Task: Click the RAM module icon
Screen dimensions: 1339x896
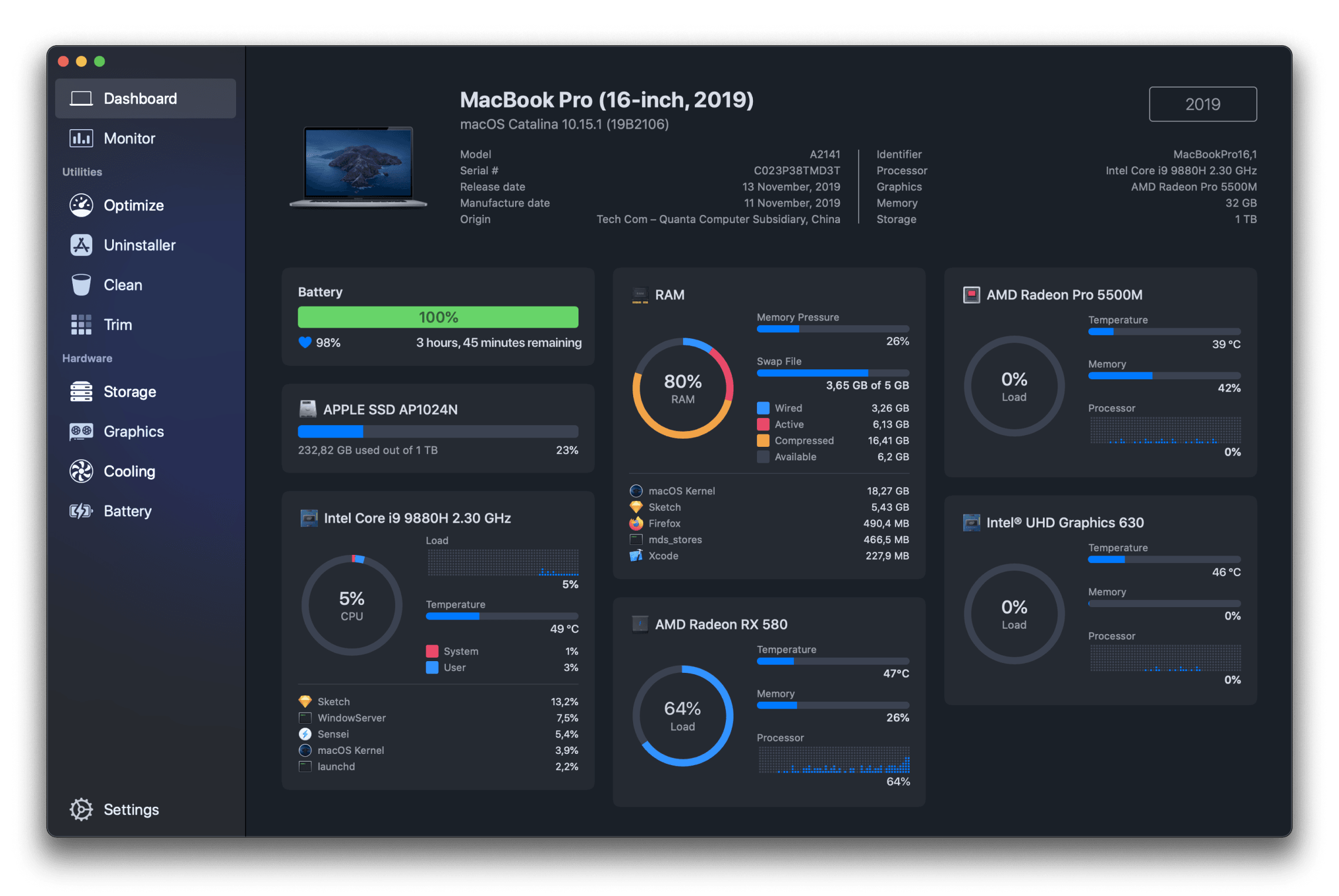Action: point(640,295)
